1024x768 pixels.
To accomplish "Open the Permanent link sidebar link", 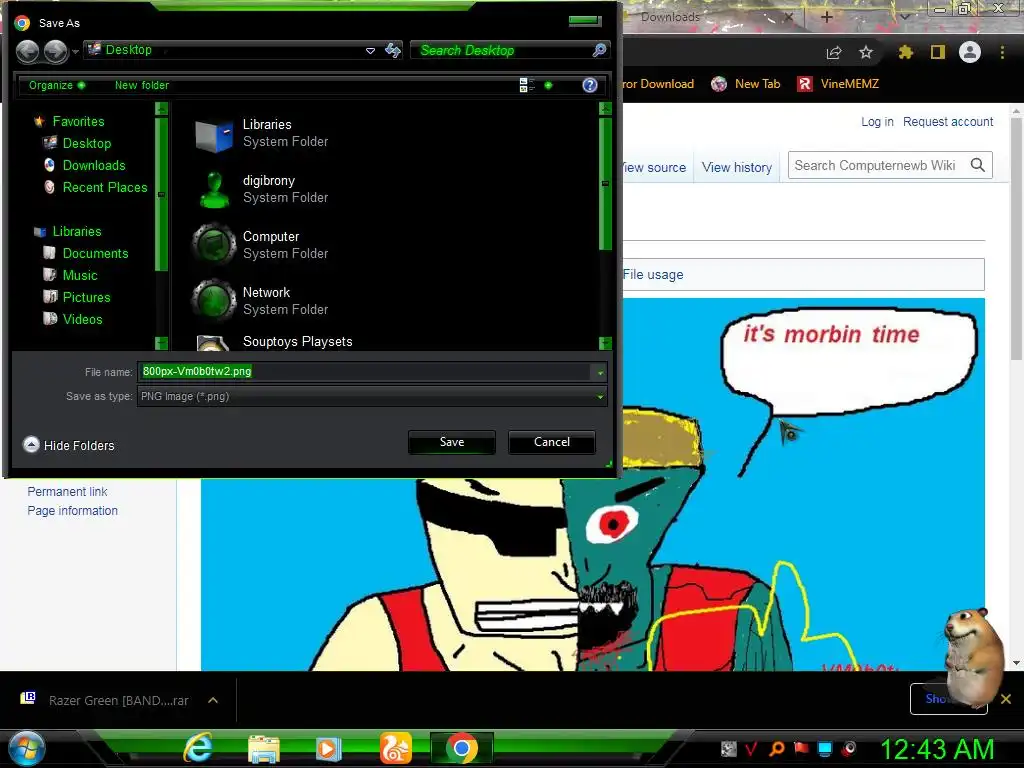I will 67,492.
